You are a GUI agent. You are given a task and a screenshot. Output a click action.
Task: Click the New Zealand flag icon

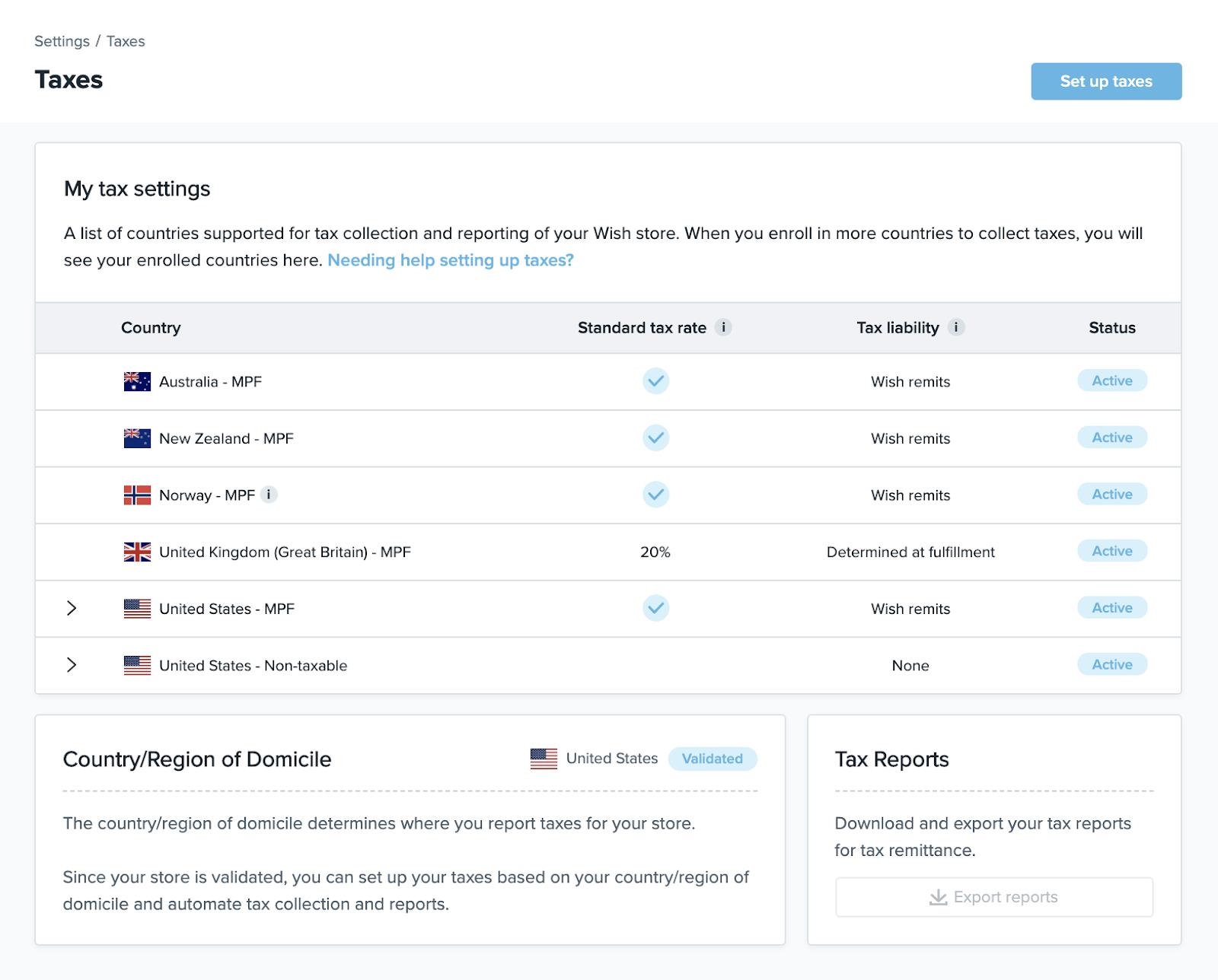[137, 438]
